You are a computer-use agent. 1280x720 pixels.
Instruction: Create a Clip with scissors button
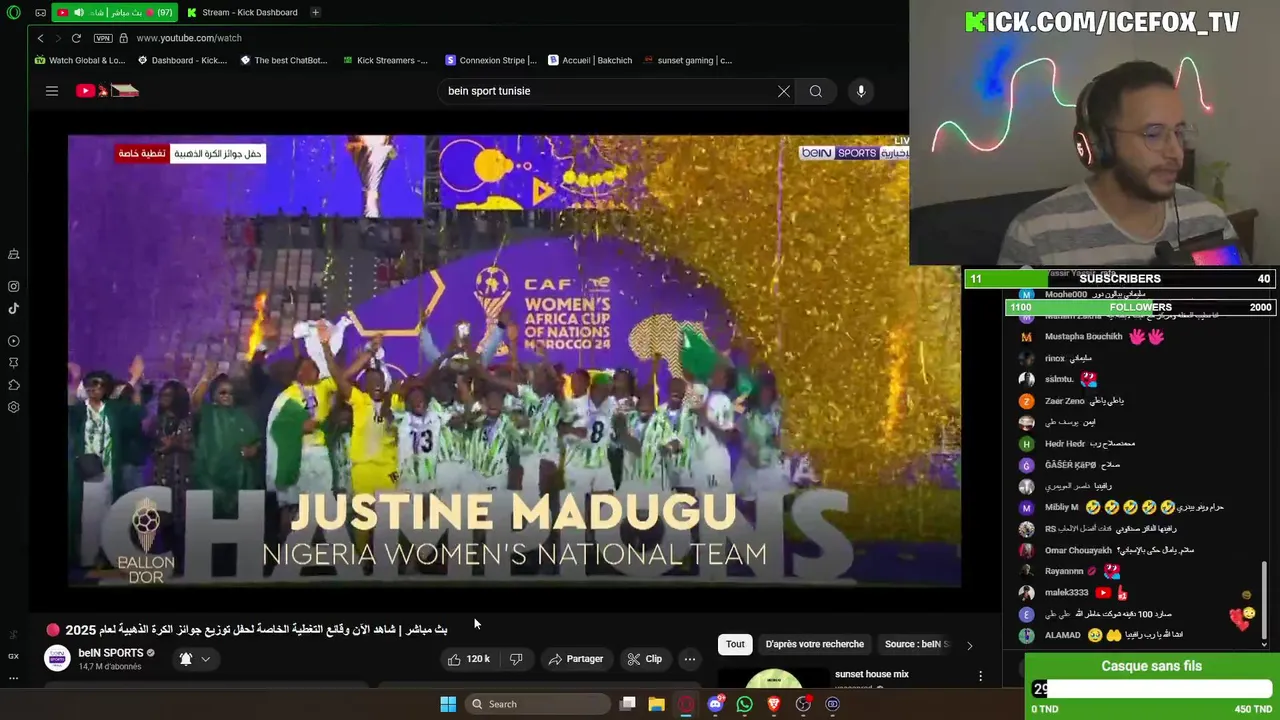click(644, 659)
